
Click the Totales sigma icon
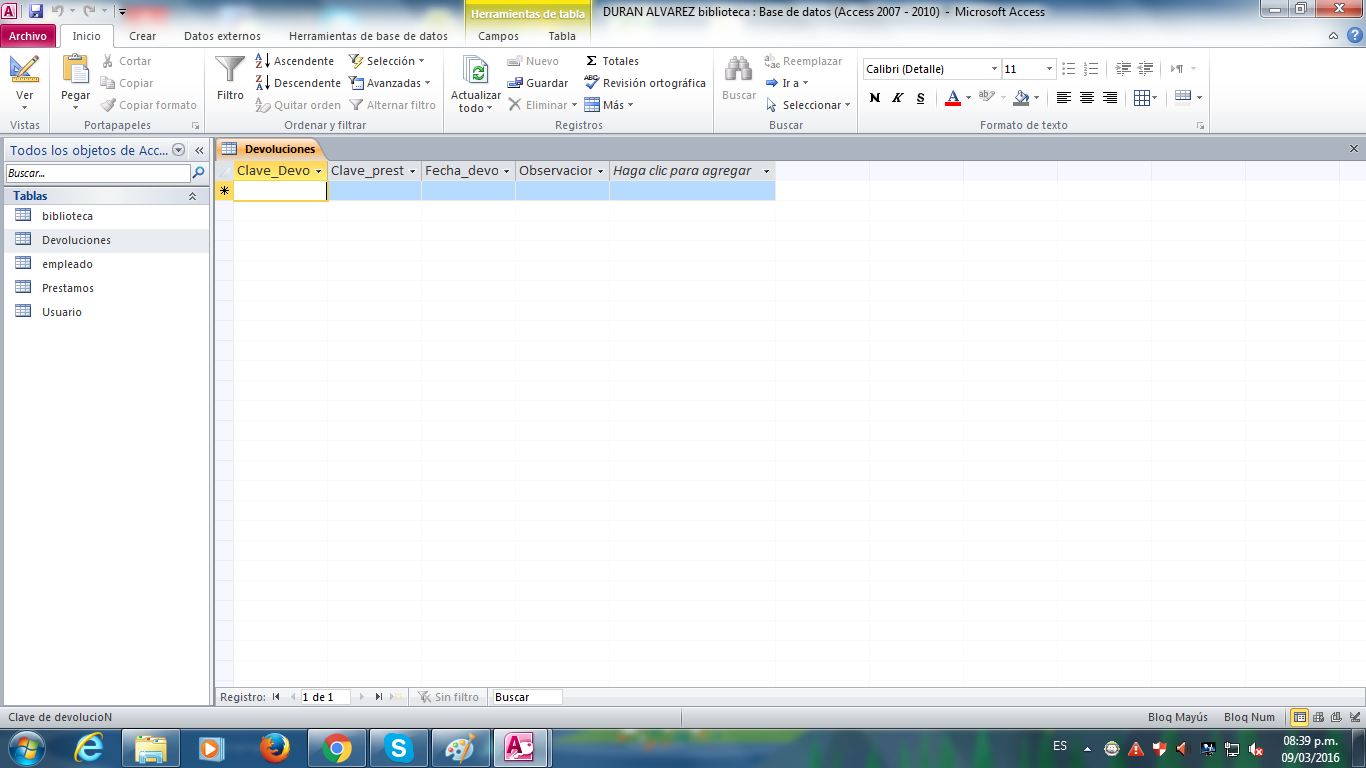[592, 61]
